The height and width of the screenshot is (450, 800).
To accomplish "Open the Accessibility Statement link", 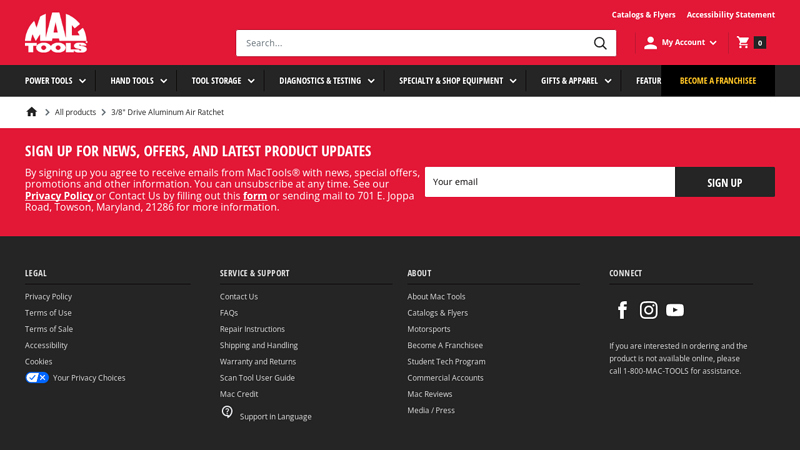I will pyautogui.click(x=730, y=15).
